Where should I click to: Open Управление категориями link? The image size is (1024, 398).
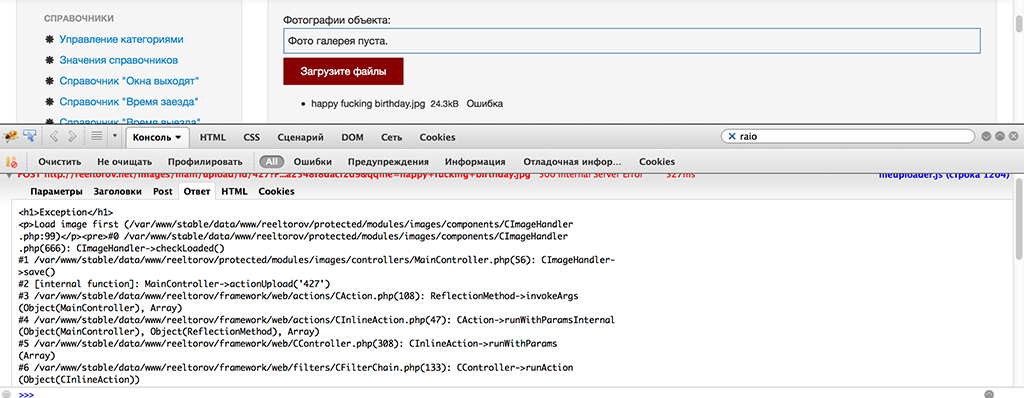pyautogui.click(x=121, y=39)
